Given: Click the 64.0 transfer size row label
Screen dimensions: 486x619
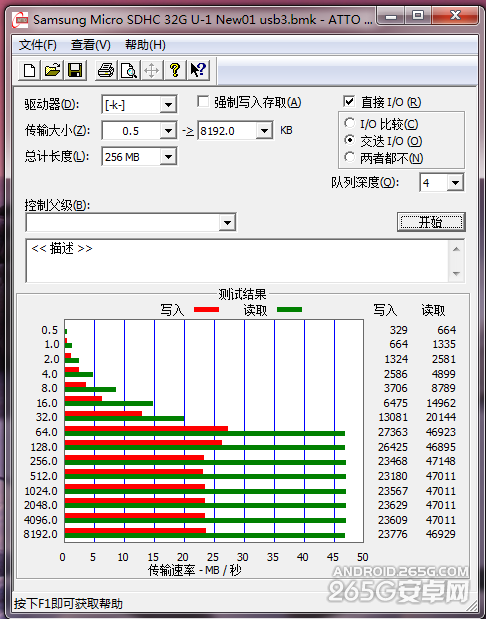Looking at the screenshot, I should pos(47,432).
